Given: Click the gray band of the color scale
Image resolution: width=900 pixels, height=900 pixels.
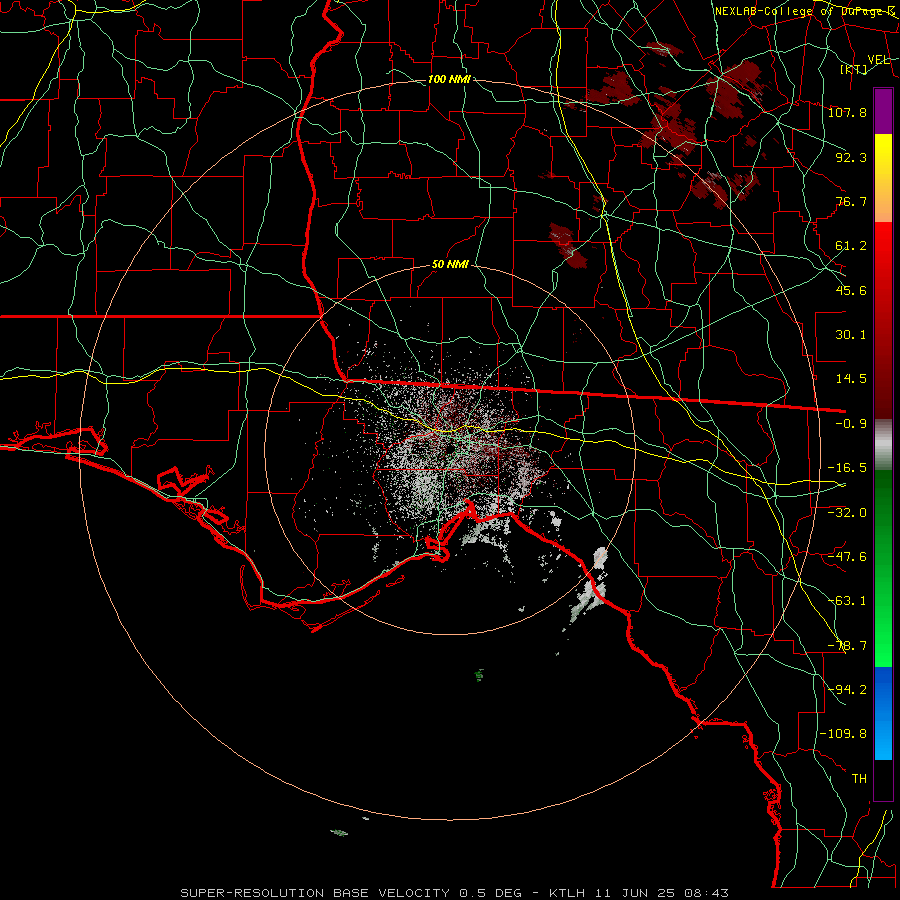Looking at the screenshot, I should (x=883, y=445).
